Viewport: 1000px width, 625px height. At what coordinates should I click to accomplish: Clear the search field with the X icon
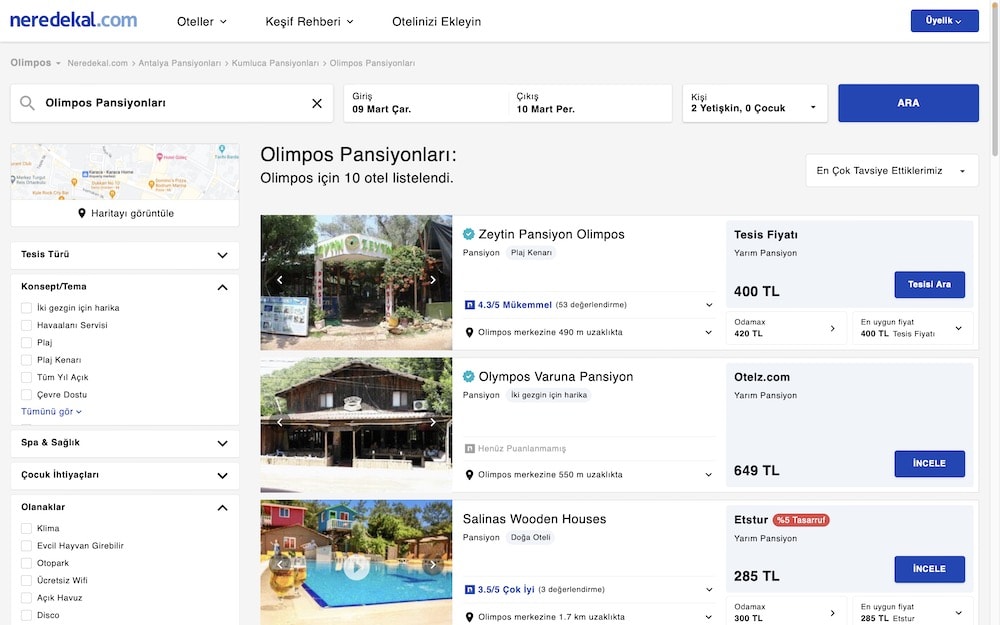(317, 103)
